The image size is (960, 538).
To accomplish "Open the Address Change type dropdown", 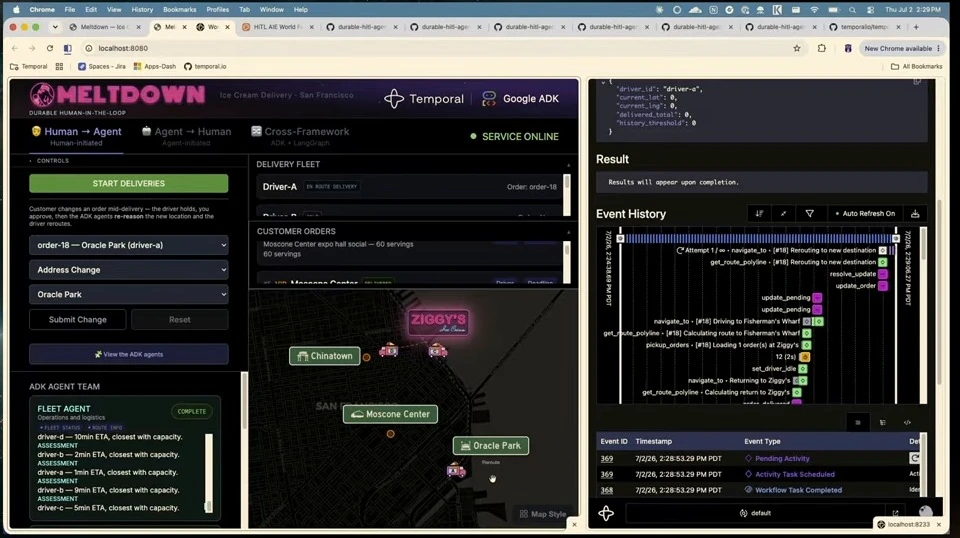I will [129, 269].
